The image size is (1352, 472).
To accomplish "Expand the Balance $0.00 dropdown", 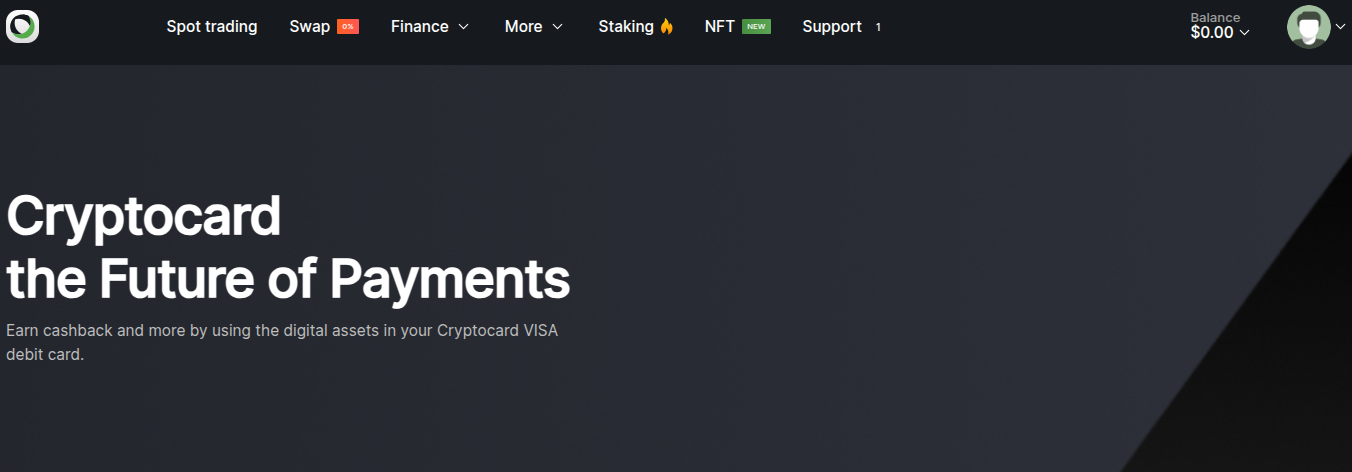I will click(1220, 33).
